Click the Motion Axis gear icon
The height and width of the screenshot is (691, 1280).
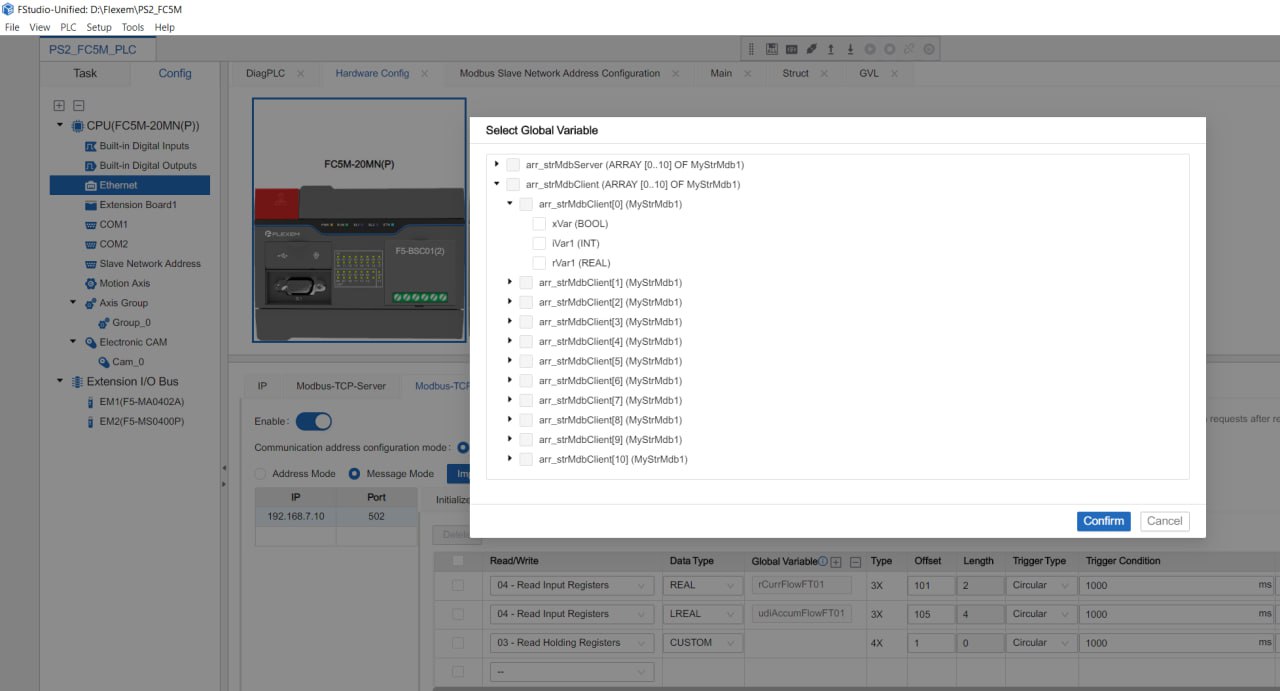[90, 283]
